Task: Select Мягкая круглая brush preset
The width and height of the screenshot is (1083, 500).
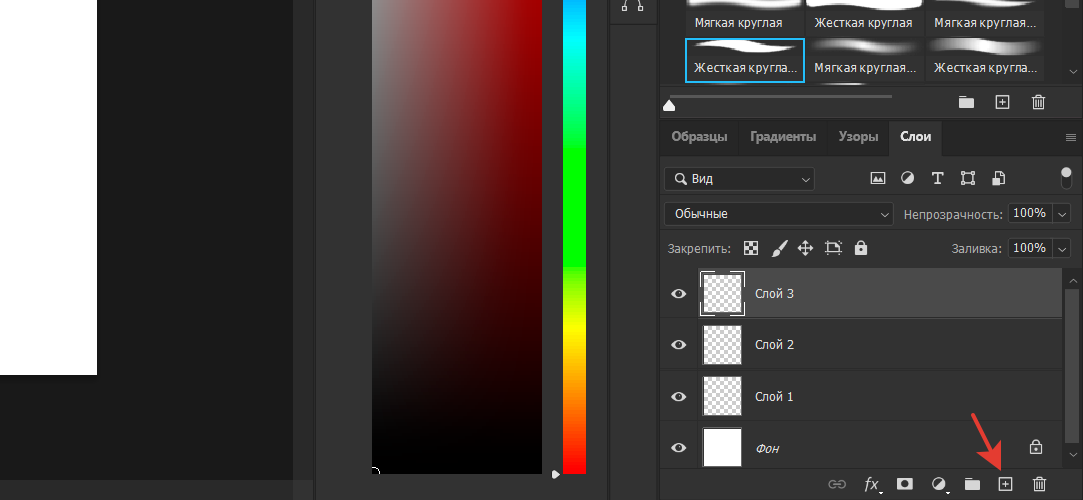Action: click(745, 17)
